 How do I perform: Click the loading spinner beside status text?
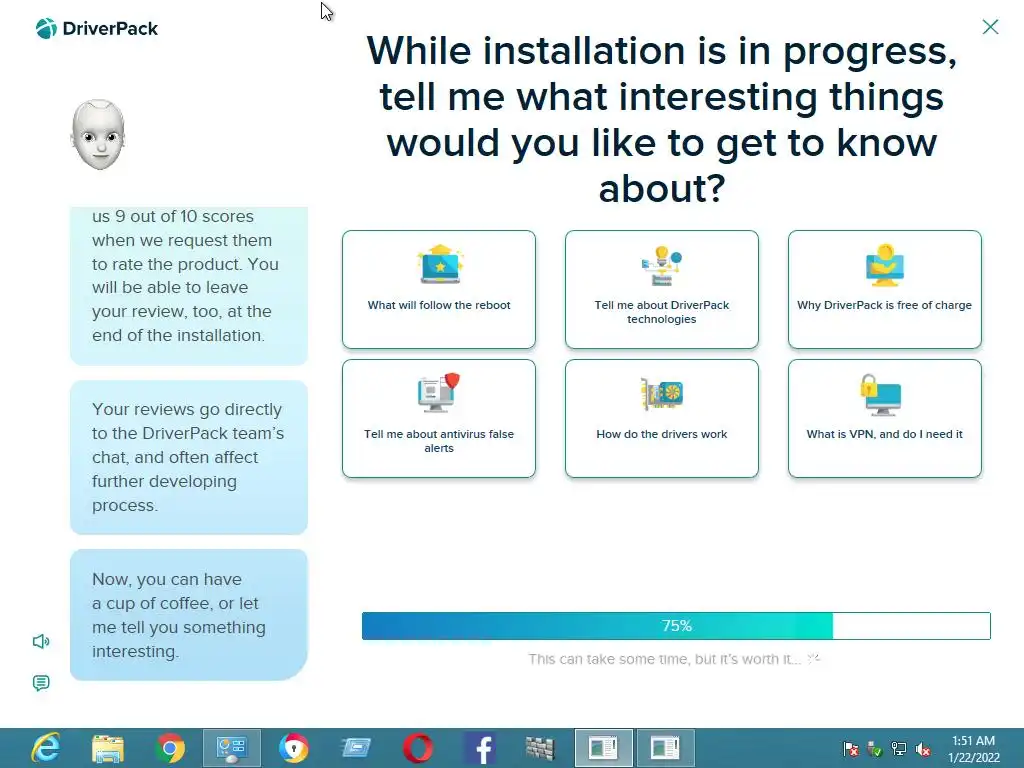[x=813, y=658]
